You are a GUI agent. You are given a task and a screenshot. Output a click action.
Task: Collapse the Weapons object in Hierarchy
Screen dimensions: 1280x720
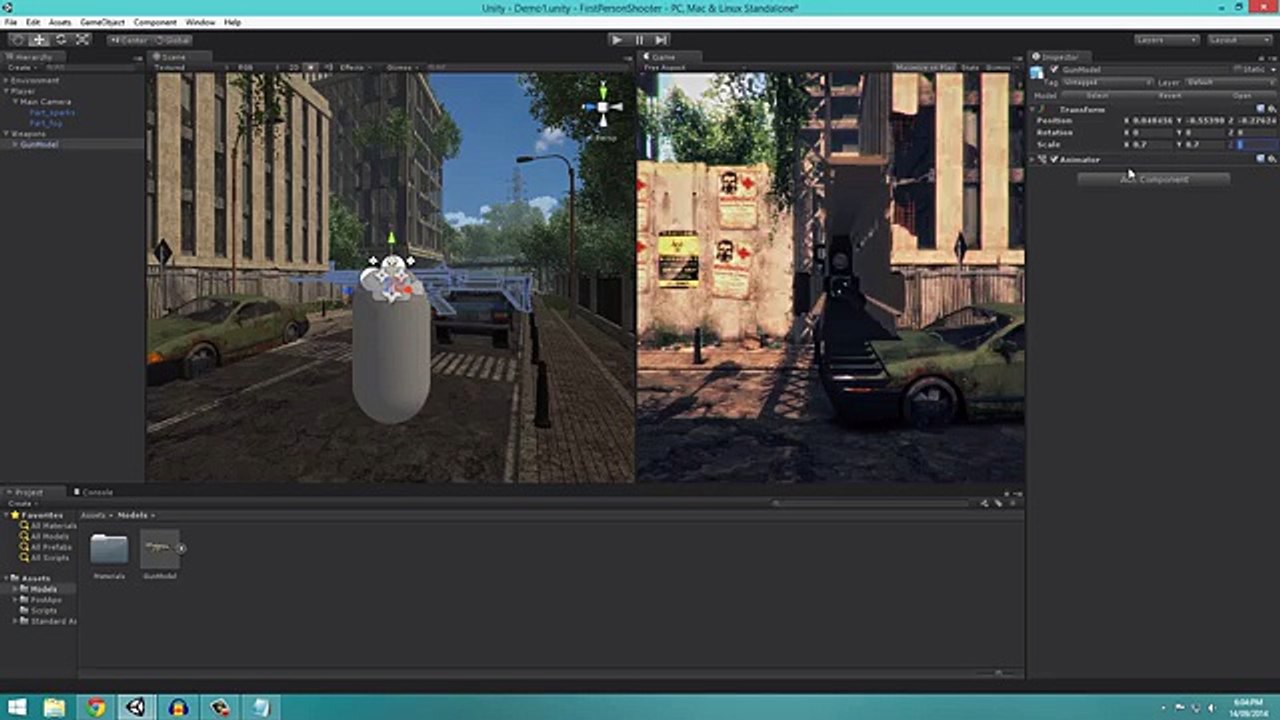point(6,133)
